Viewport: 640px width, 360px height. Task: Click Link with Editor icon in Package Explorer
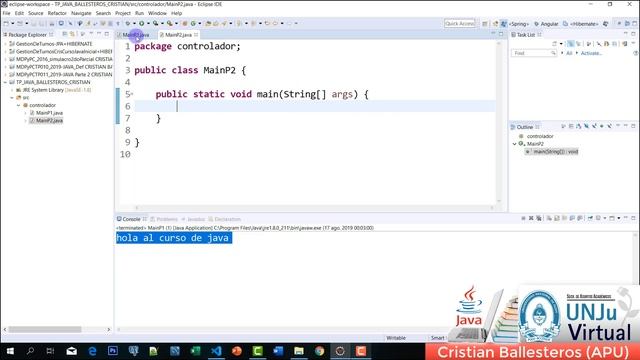pos(72,34)
